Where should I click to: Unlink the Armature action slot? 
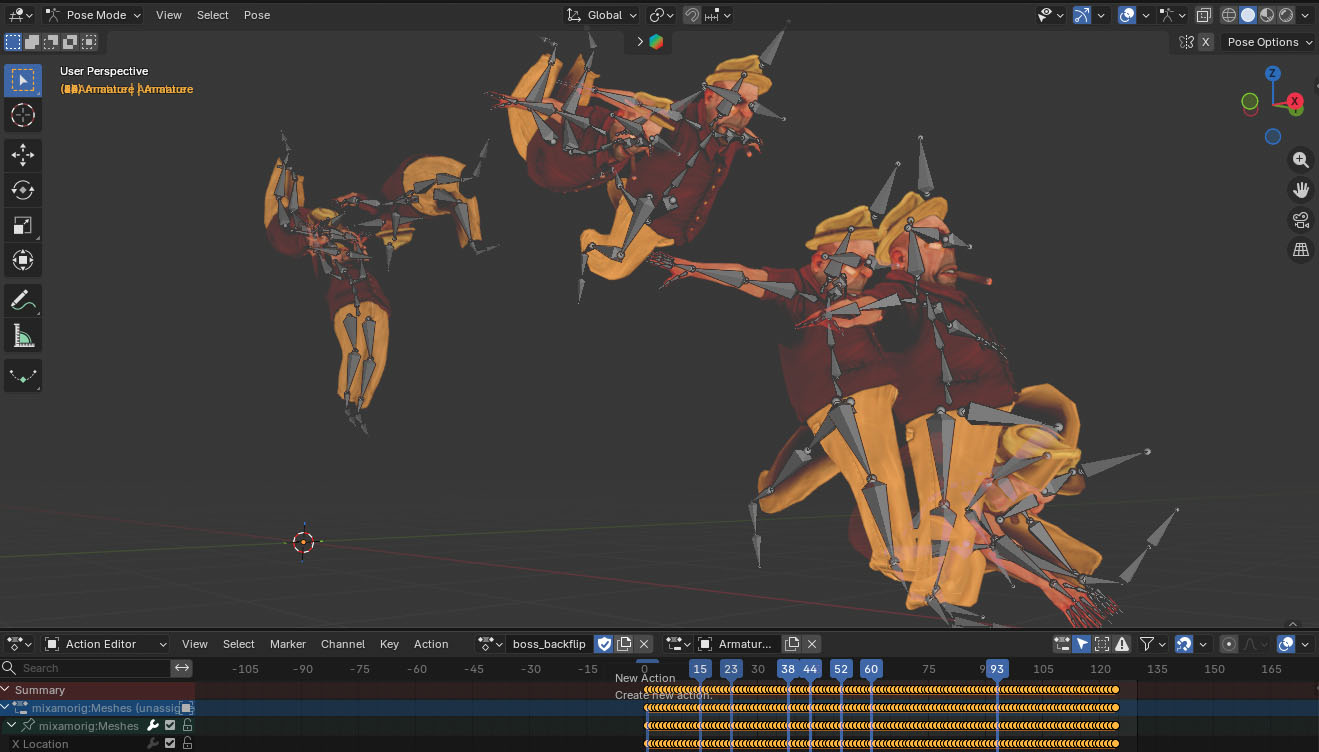pyautogui.click(x=812, y=644)
